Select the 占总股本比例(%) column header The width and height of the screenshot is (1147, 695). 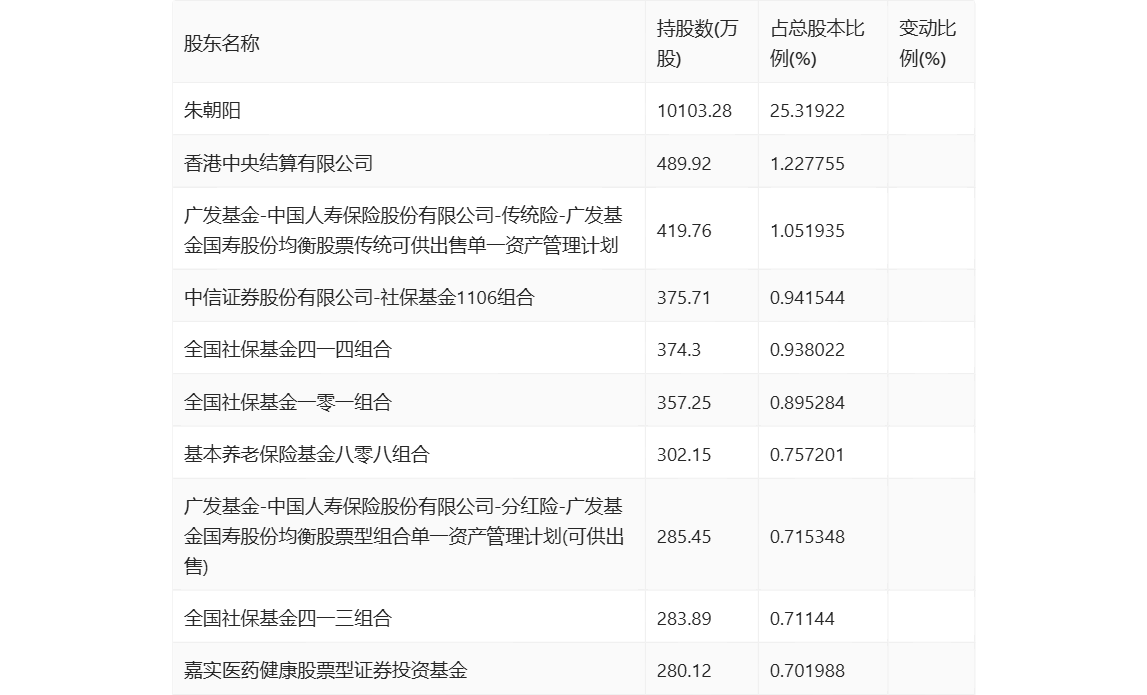817,44
